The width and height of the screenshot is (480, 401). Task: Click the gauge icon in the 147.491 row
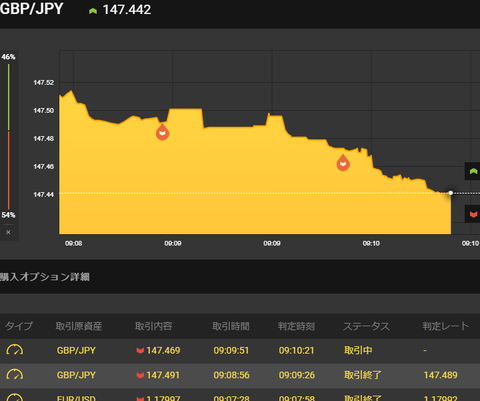coord(15,375)
